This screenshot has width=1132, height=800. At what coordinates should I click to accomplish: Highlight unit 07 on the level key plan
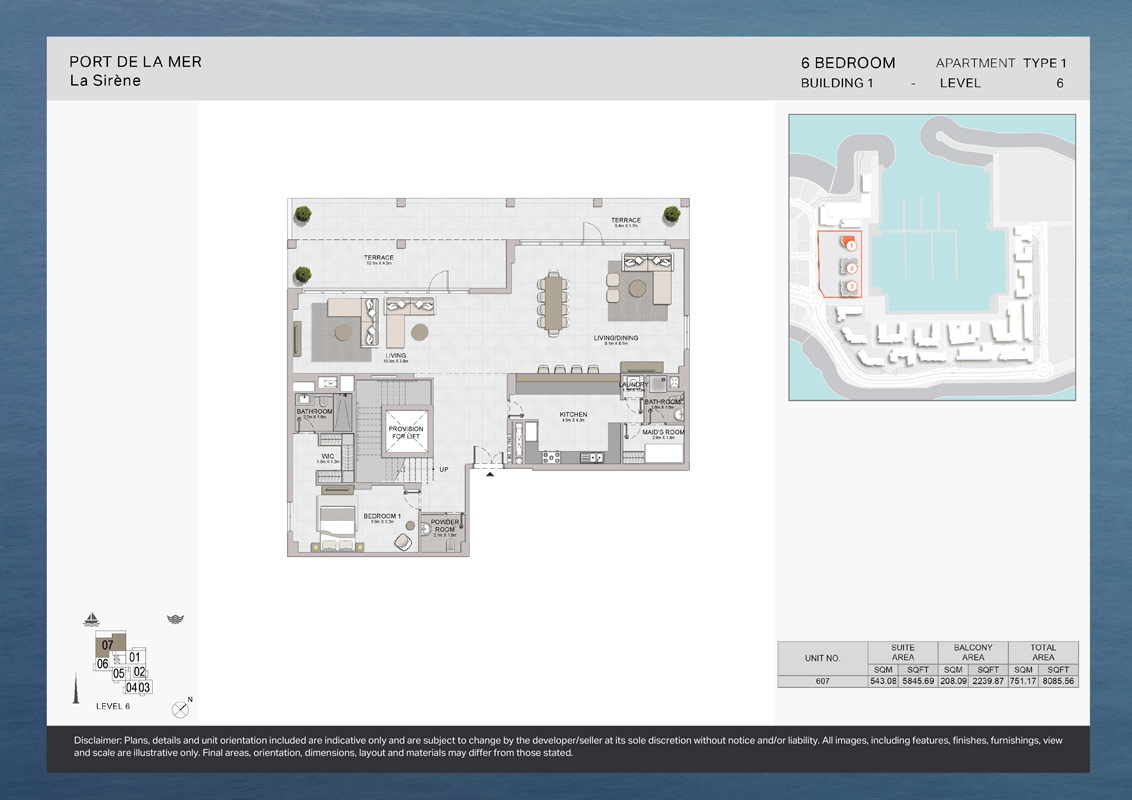pos(108,644)
